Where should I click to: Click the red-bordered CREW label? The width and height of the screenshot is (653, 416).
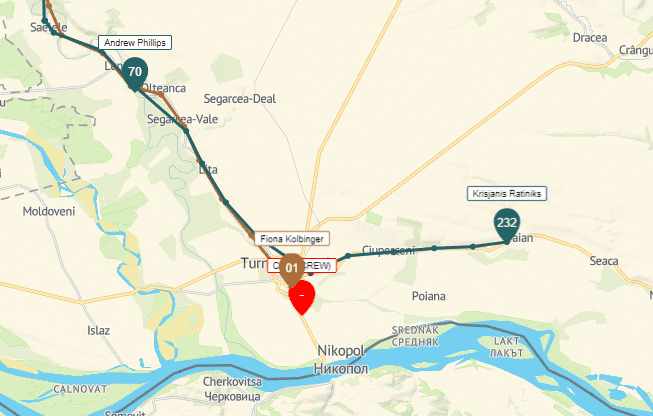302,266
